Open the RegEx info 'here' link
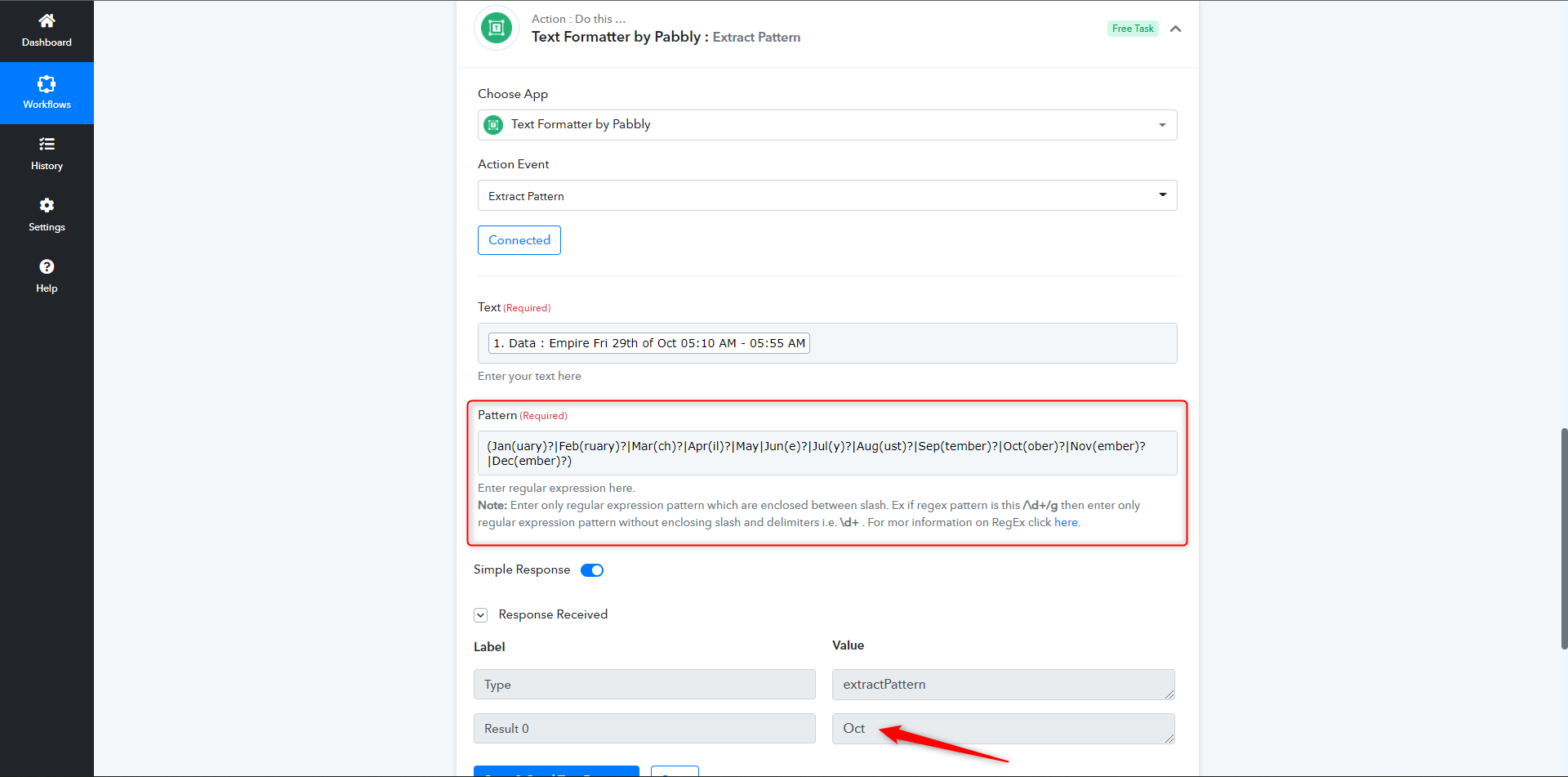1568x777 pixels. [1066, 523]
